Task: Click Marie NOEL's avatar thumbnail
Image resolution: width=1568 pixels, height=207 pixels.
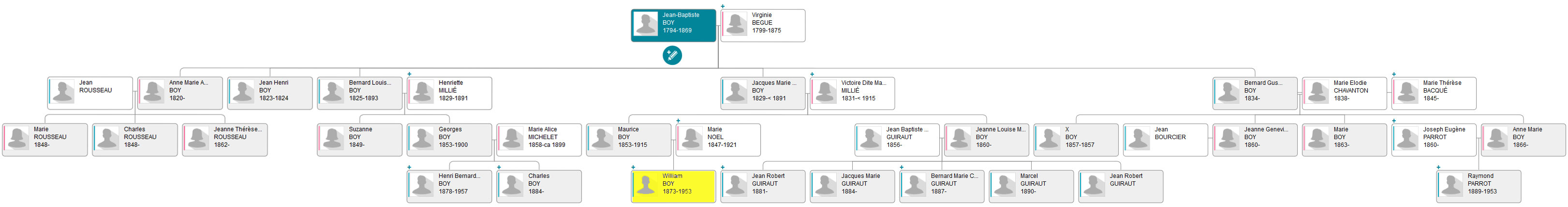Action: tap(691, 139)
